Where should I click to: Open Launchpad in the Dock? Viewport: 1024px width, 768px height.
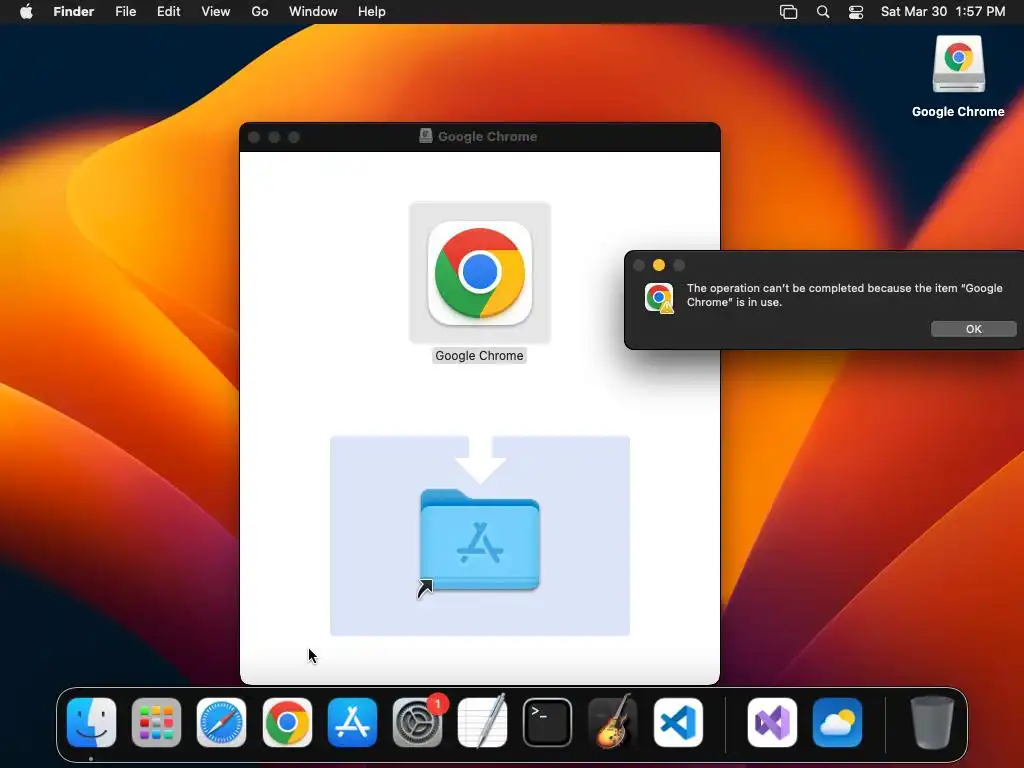[x=156, y=722]
